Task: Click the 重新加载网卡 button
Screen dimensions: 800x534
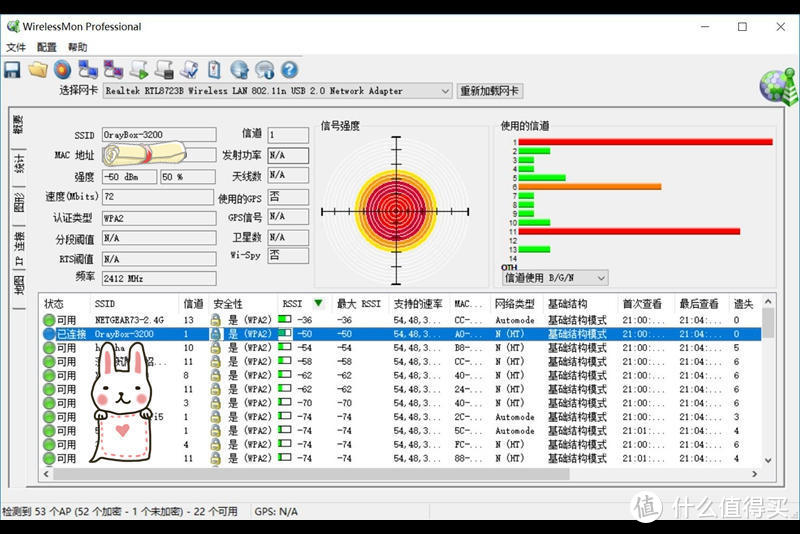Action: click(x=490, y=91)
